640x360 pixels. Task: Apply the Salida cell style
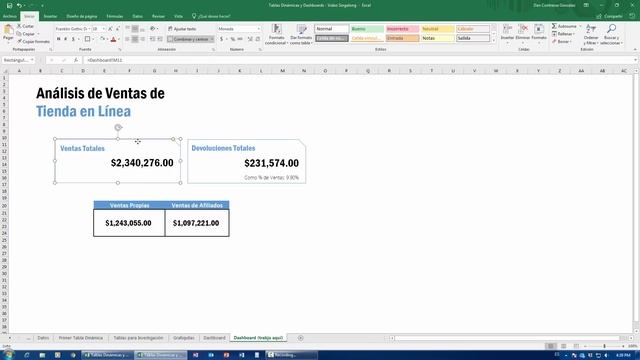point(473,38)
